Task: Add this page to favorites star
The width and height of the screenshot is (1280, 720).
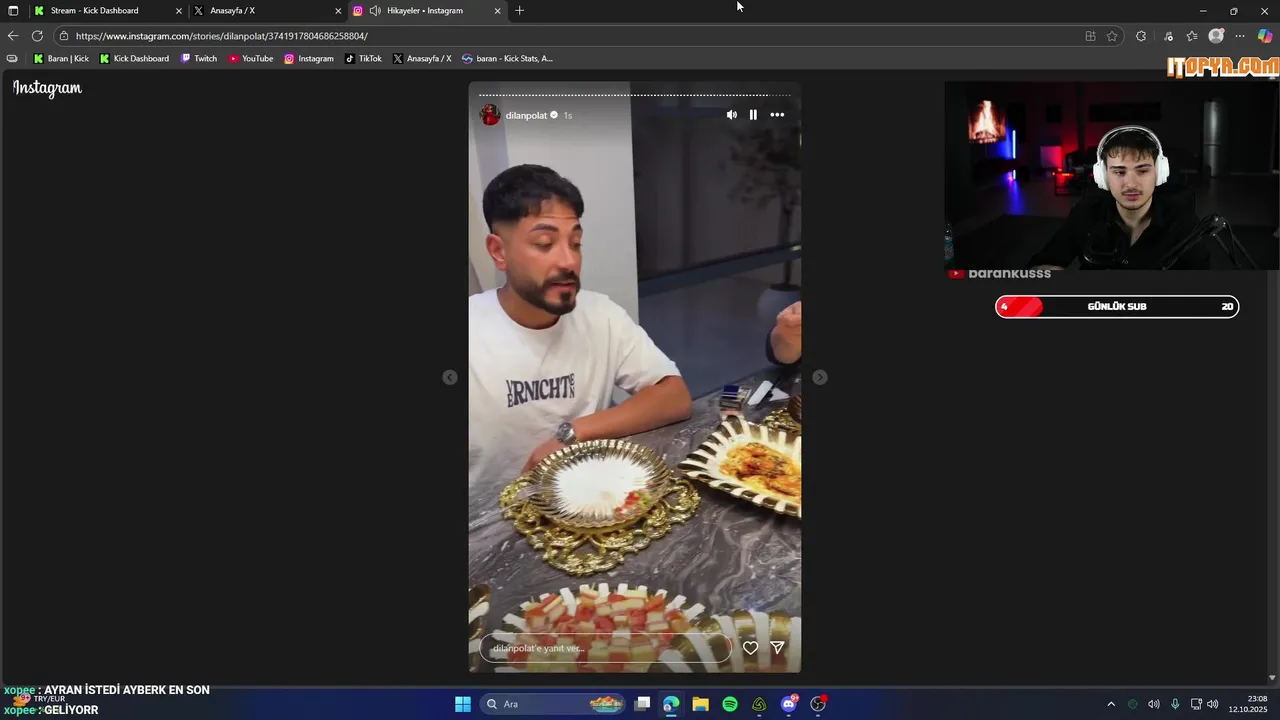Action: pos(1112,36)
